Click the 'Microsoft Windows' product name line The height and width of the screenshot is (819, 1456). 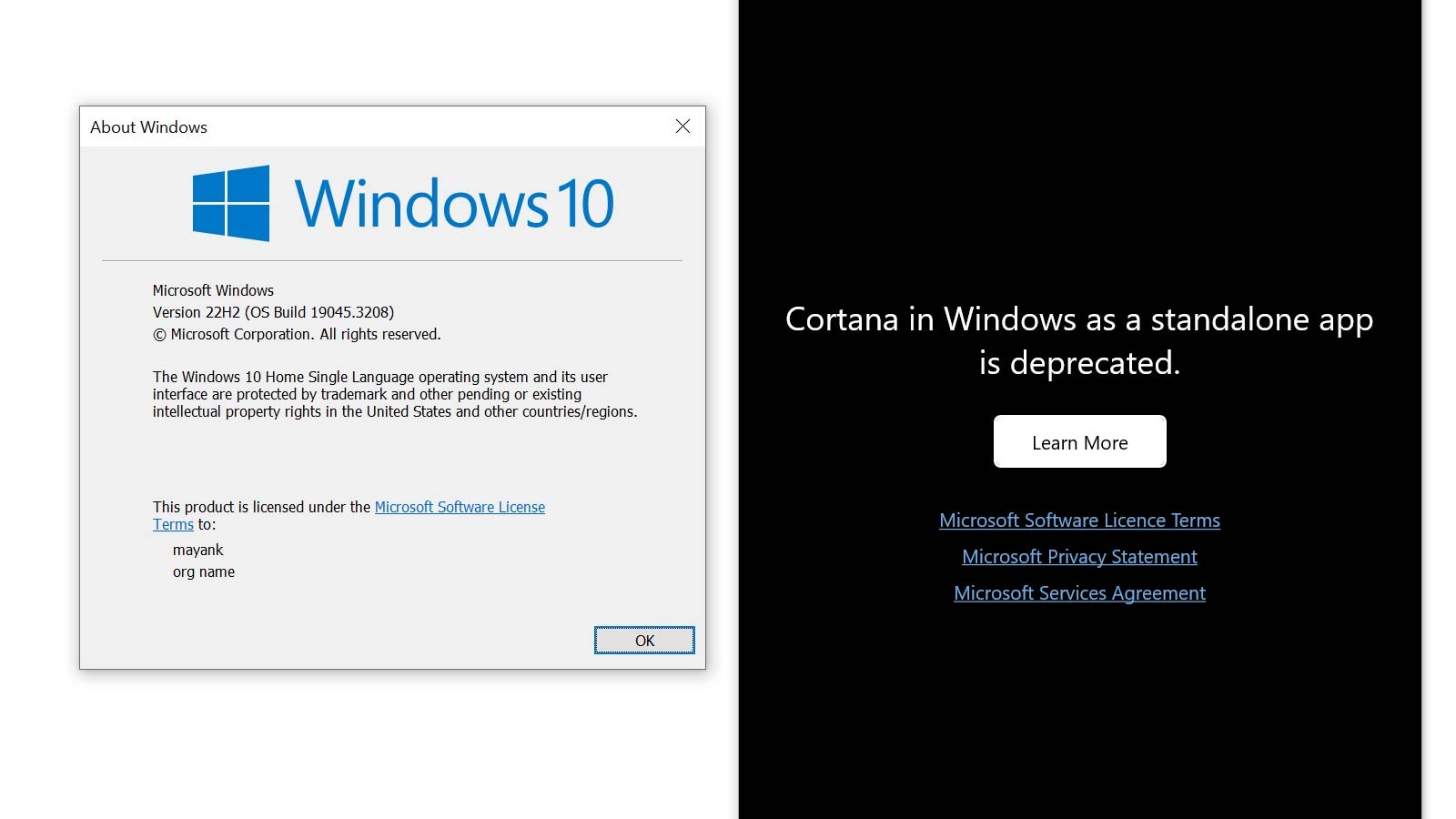tap(213, 290)
